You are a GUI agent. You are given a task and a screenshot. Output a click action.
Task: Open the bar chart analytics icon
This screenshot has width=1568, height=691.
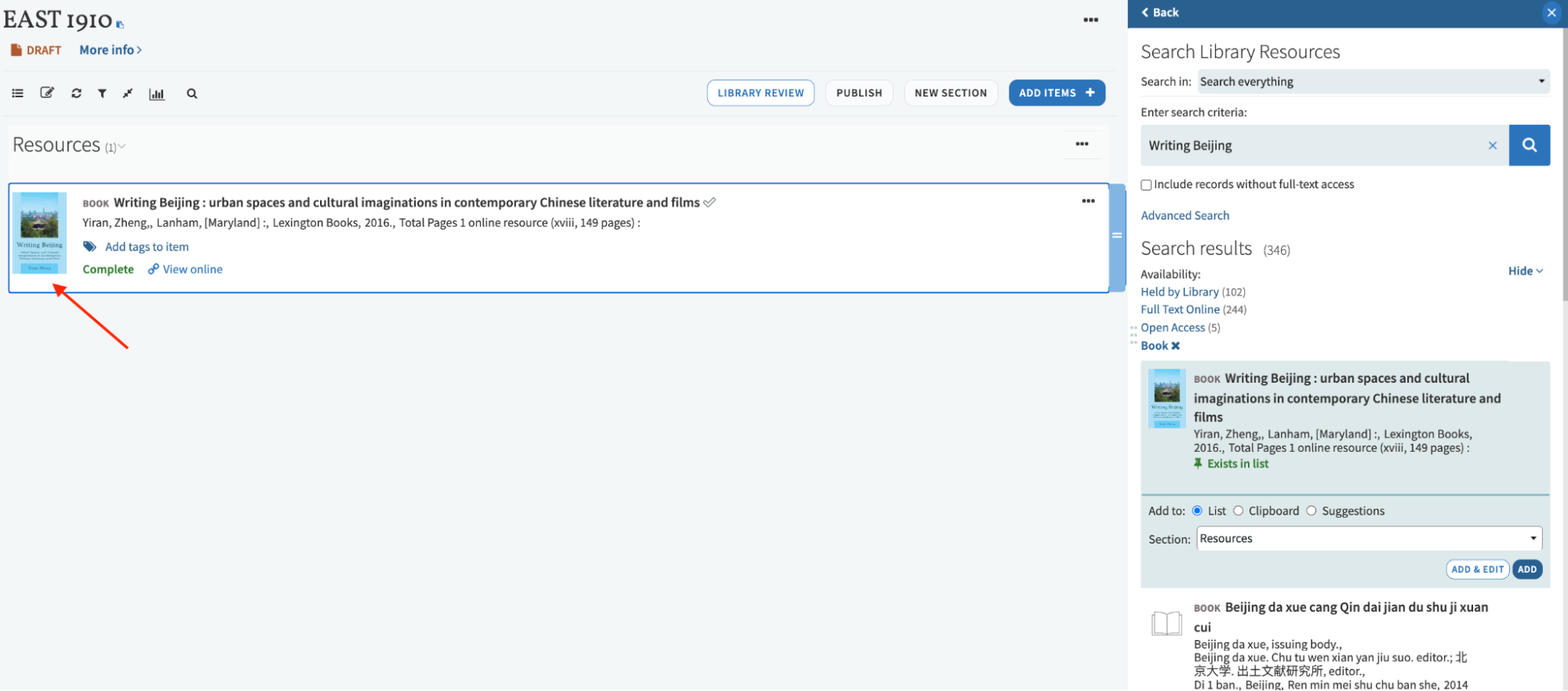pos(157,94)
